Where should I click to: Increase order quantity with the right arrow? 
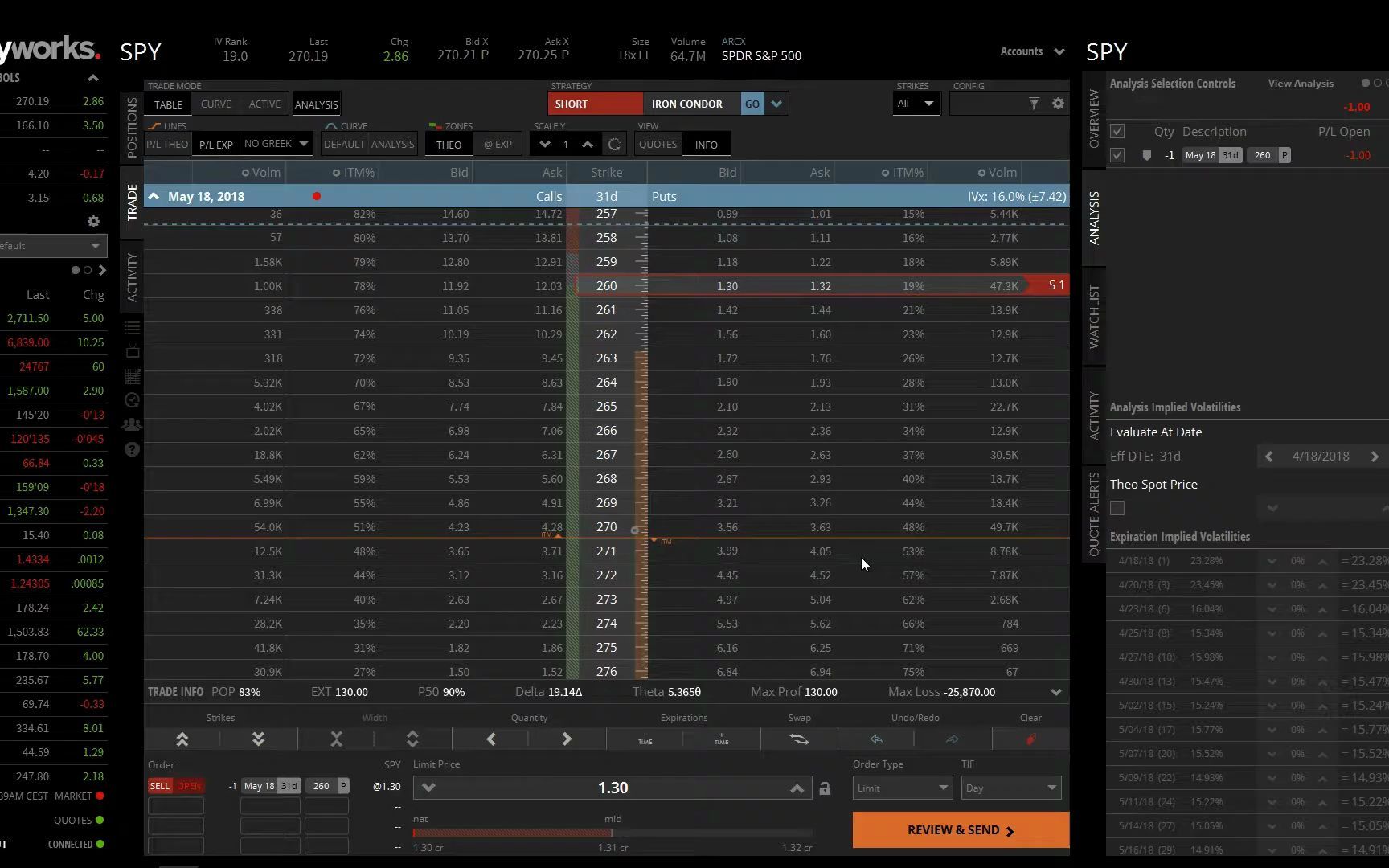(x=567, y=739)
